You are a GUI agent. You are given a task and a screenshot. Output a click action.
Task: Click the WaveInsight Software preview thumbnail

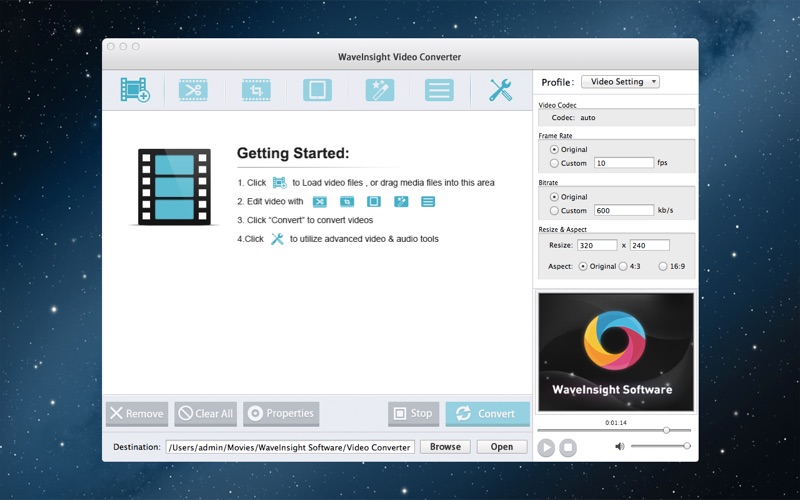coord(616,352)
